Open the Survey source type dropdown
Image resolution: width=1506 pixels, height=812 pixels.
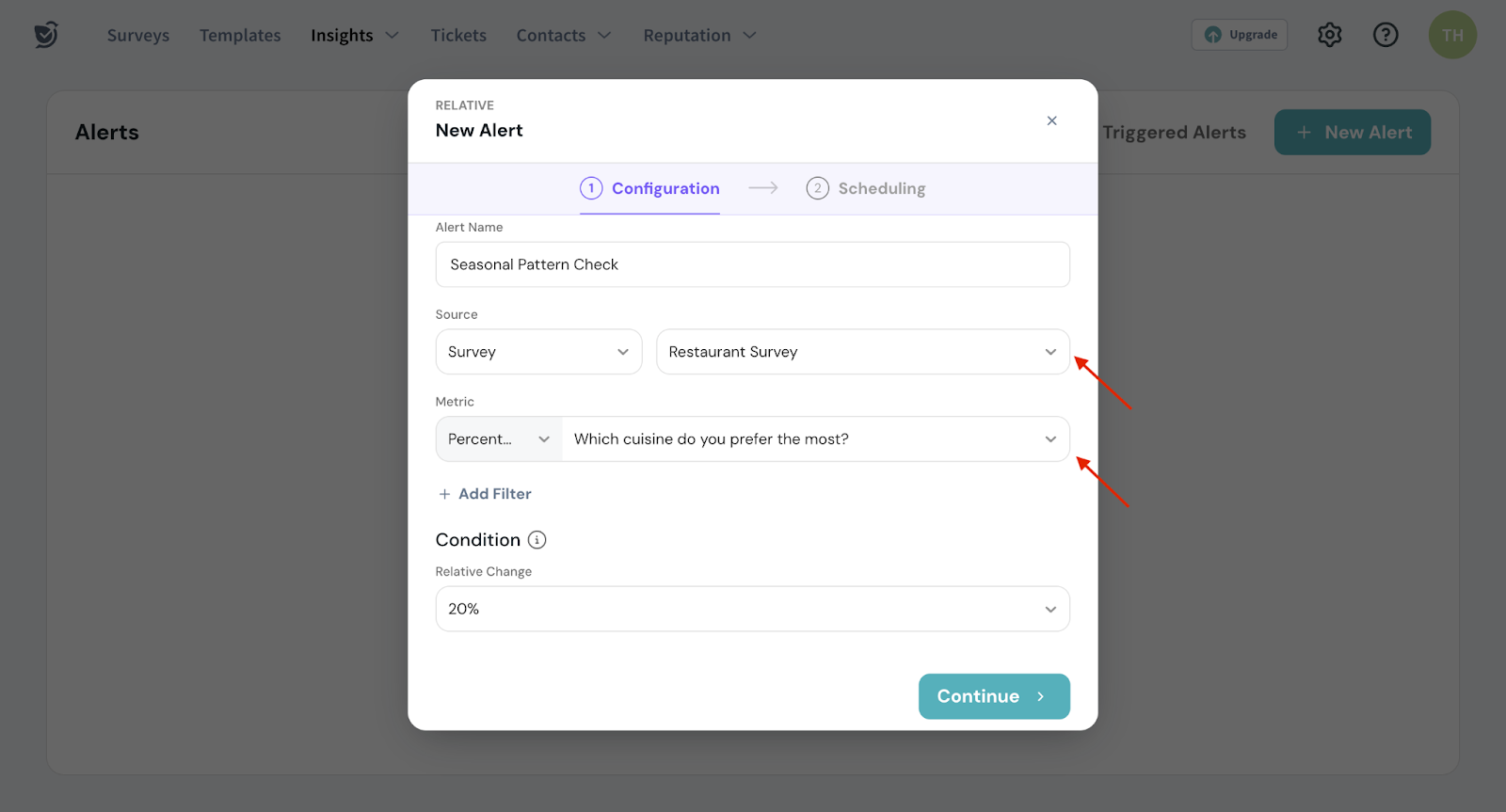point(538,352)
